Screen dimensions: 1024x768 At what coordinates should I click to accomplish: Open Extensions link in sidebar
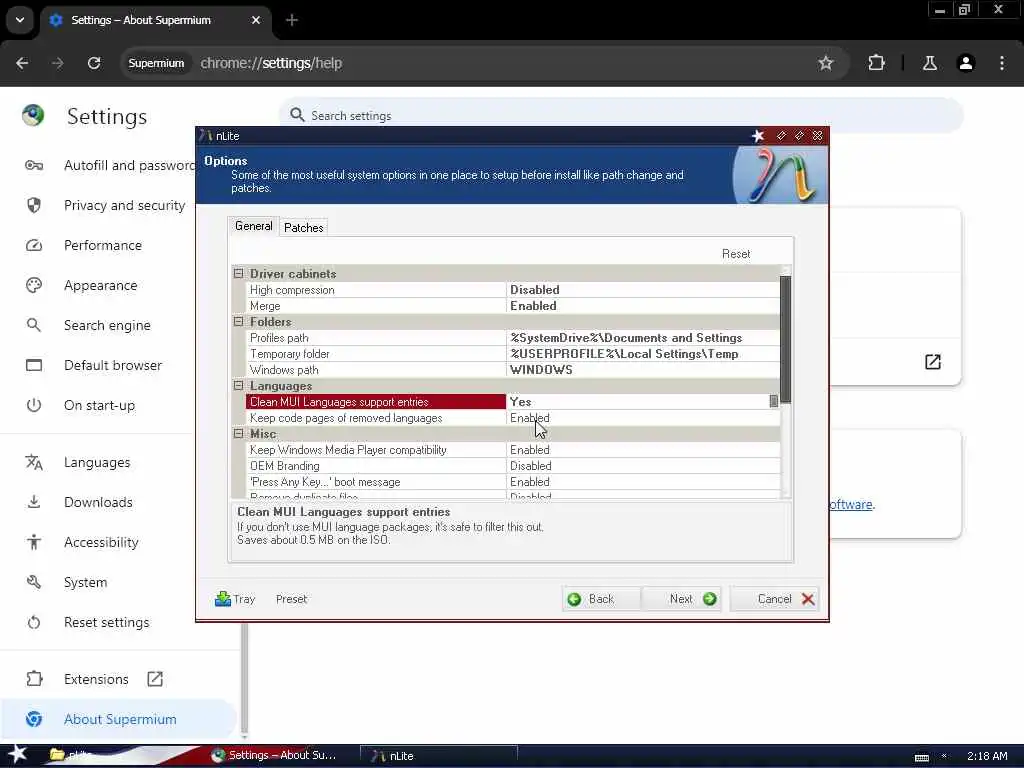coord(95,679)
